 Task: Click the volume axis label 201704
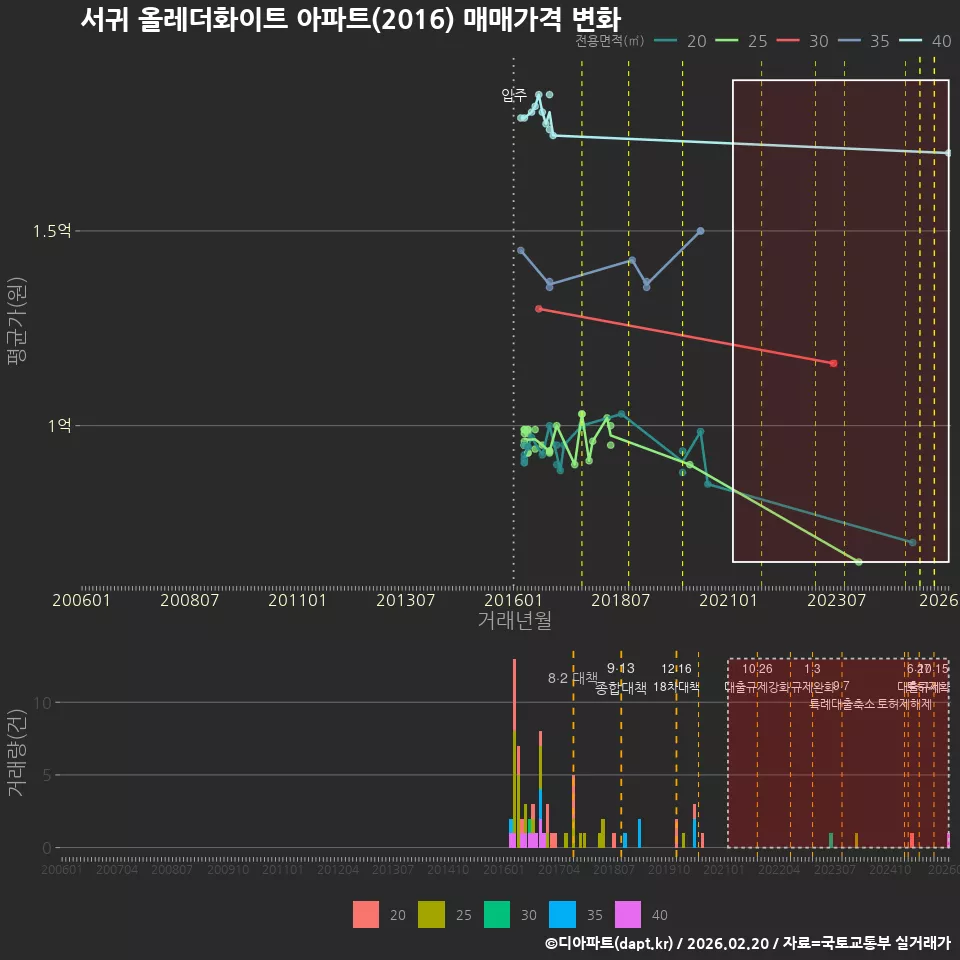click(559, 869)
